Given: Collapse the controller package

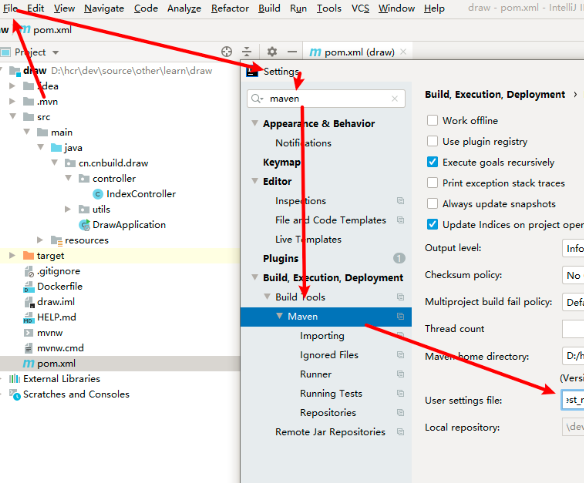Looking at the screenshot, I should coord(68,178).
